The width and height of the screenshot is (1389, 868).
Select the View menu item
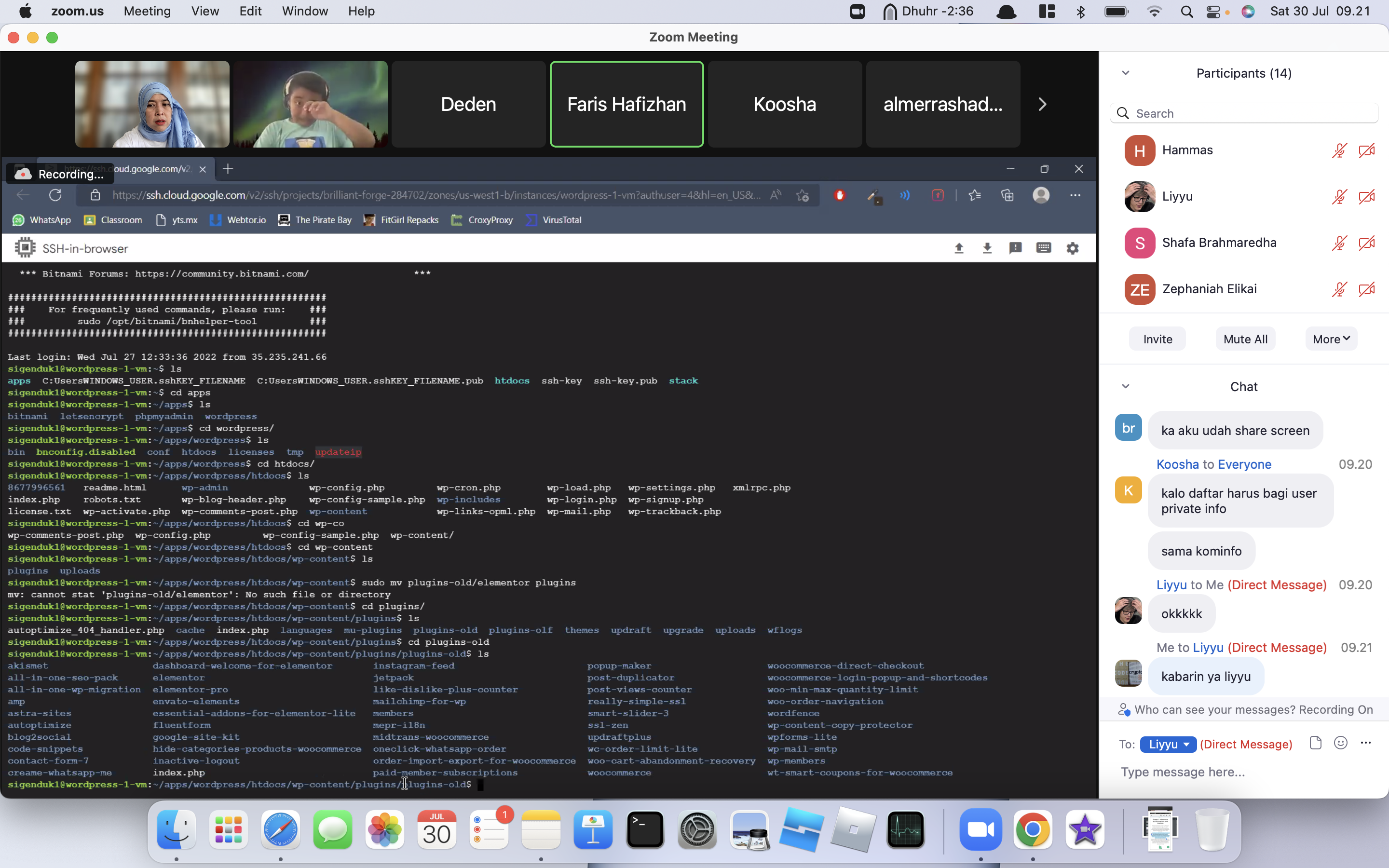(x=203, y=11)
